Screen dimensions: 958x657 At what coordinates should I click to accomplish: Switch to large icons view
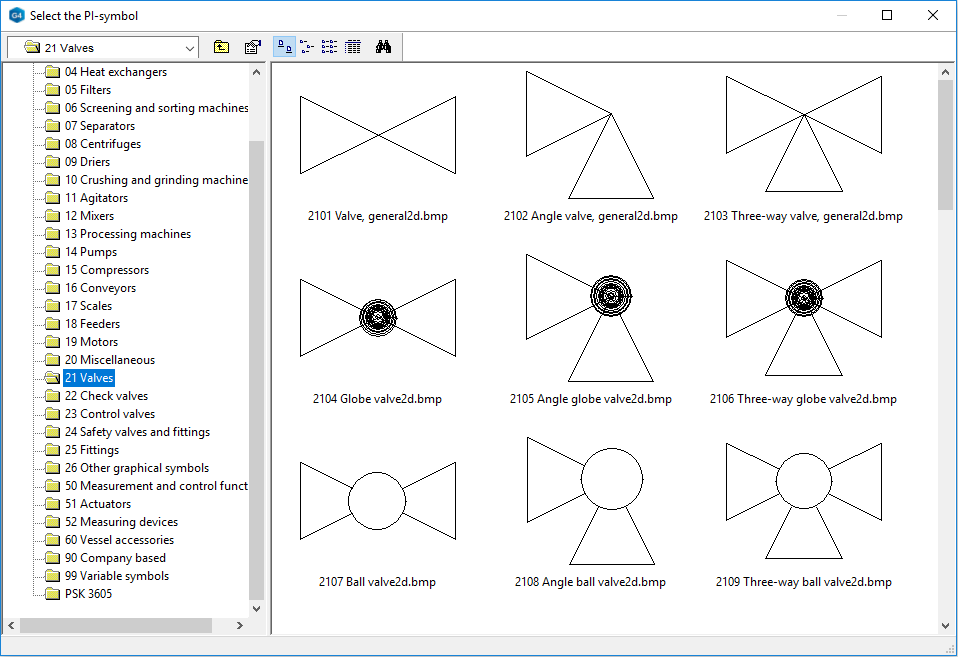[285, 47]
